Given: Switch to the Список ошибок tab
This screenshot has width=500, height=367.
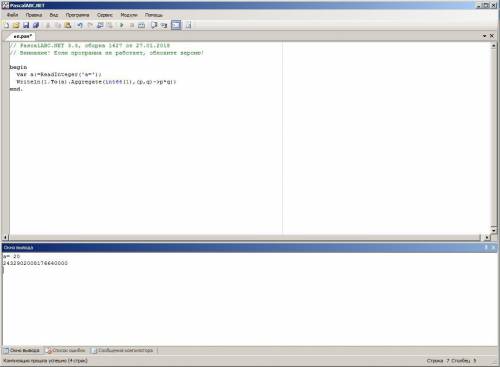Looking at the screenshot, I should coord(66,350).
